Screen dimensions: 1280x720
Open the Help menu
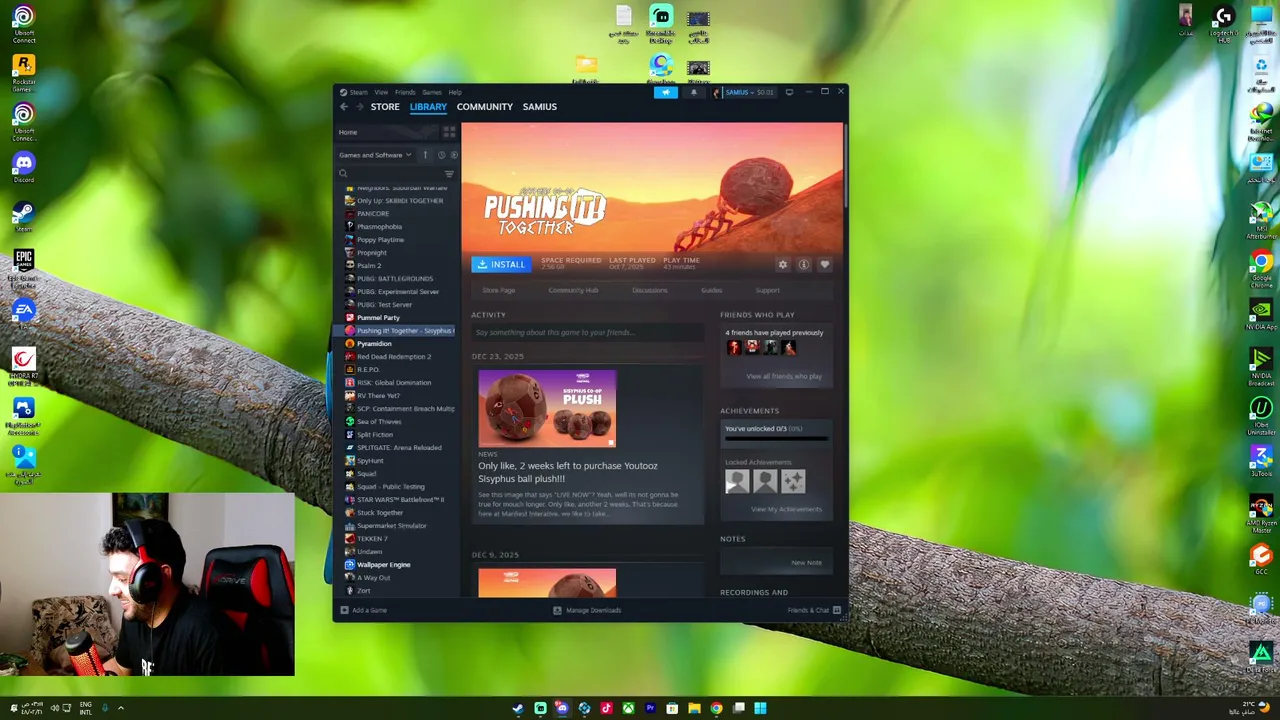click(455, 92)
